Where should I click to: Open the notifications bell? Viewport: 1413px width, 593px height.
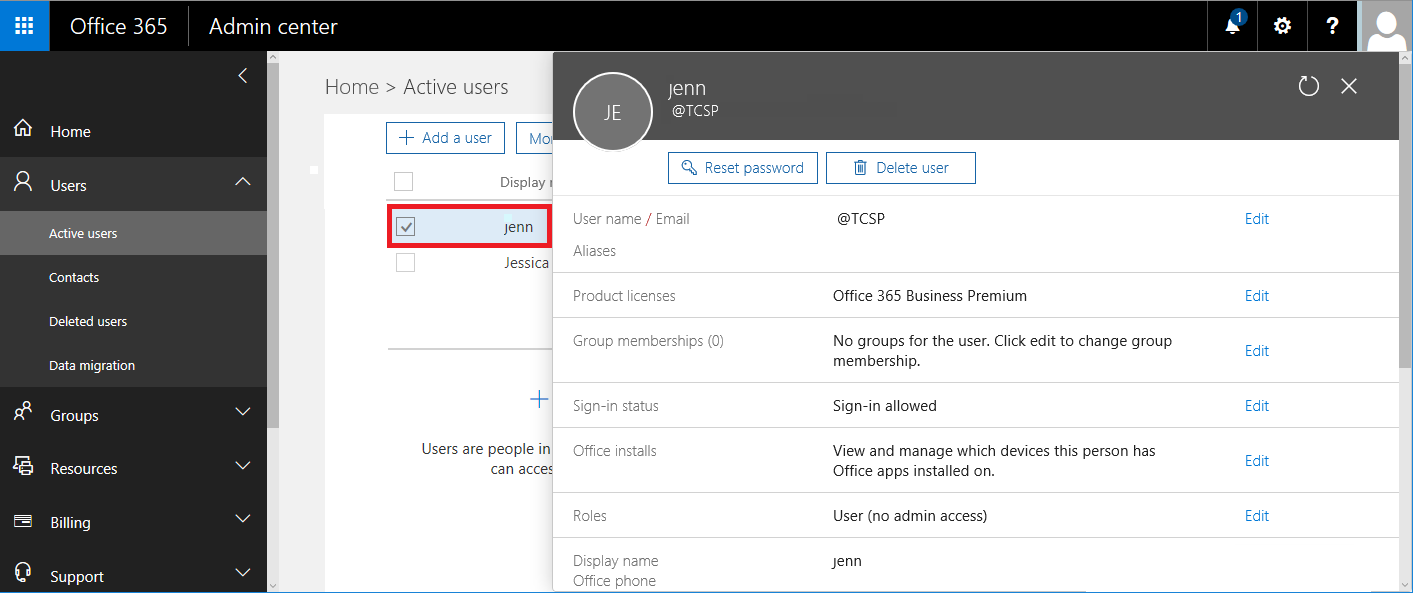[1232, 26]
